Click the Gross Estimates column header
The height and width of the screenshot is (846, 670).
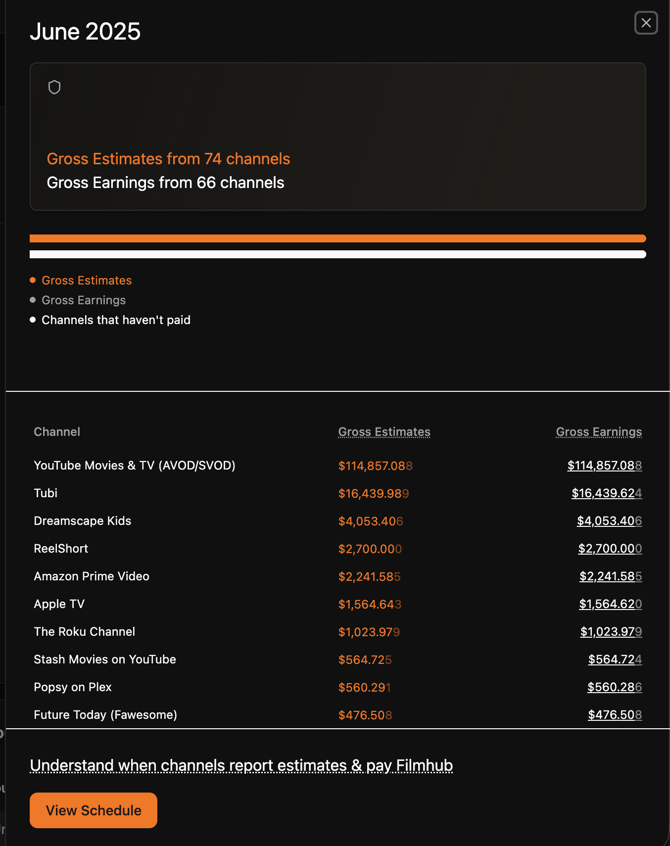pos(384,432)
